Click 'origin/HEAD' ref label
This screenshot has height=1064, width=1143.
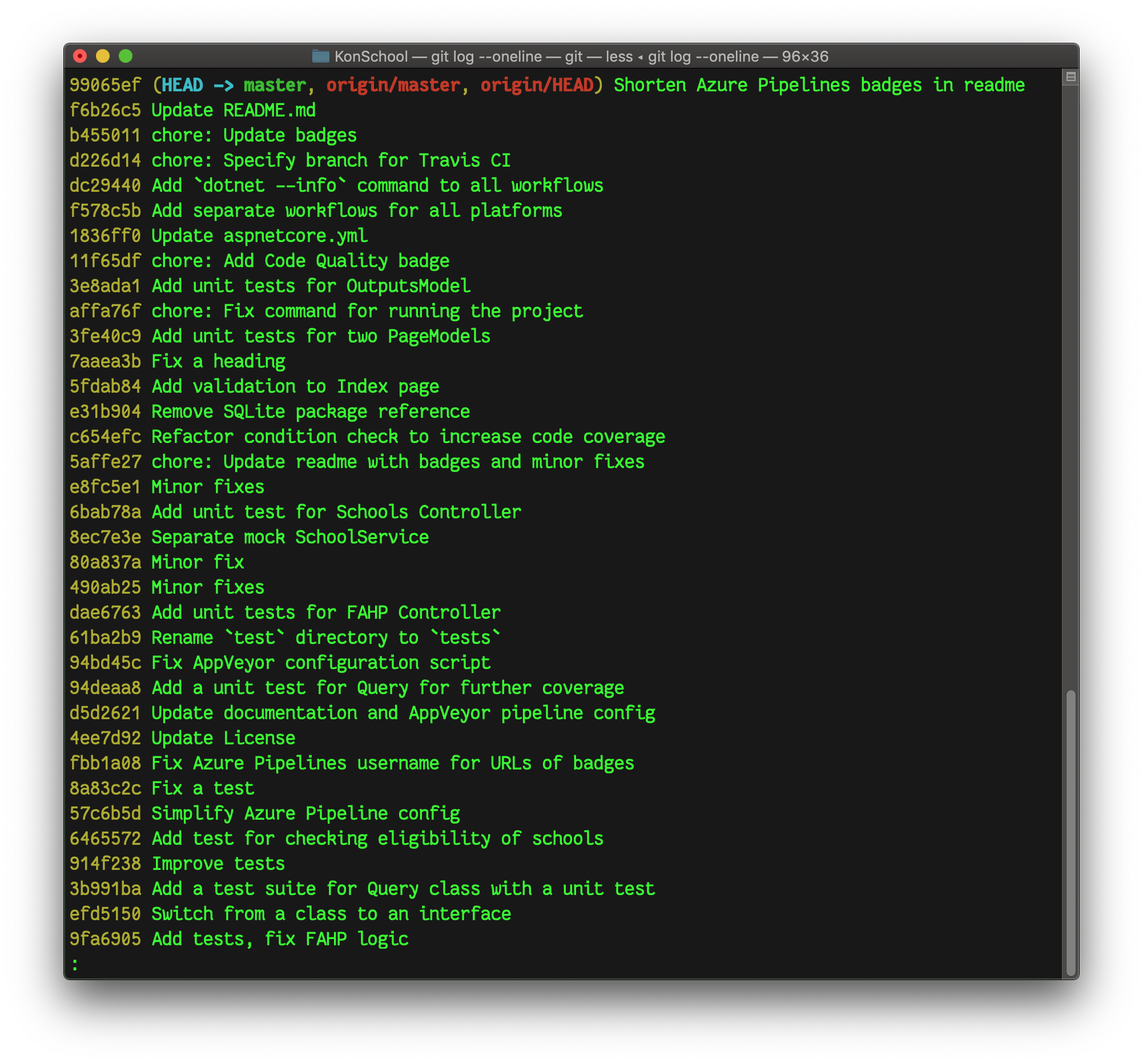tap(537, 85)
